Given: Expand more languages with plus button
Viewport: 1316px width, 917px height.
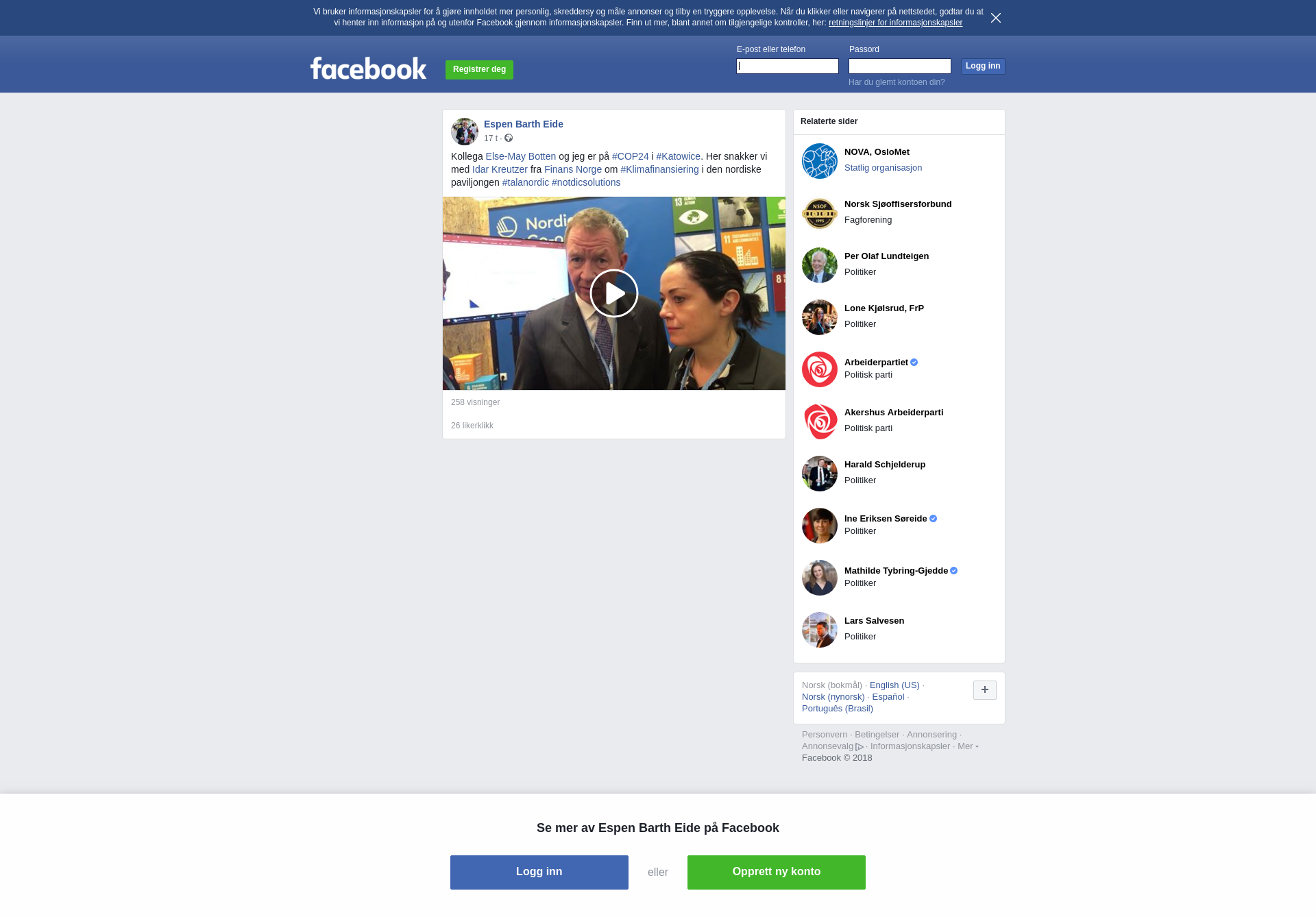Looking at the screenshot, I should coord(985,690).
